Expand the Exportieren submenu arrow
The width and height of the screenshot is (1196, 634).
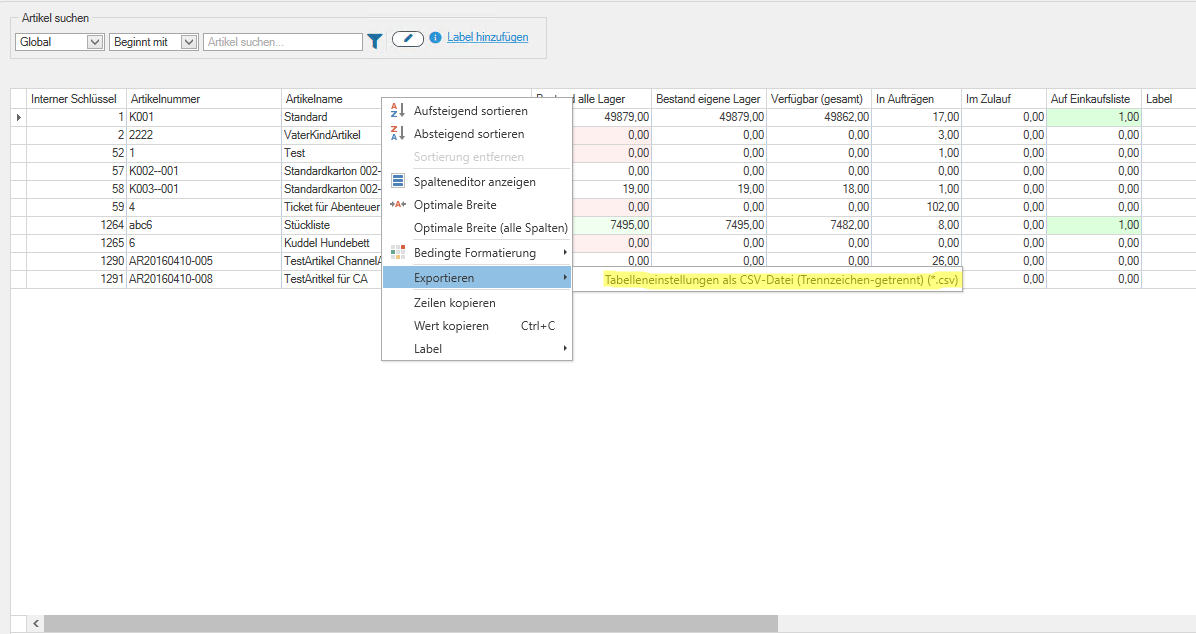click(x=565, y=278)
